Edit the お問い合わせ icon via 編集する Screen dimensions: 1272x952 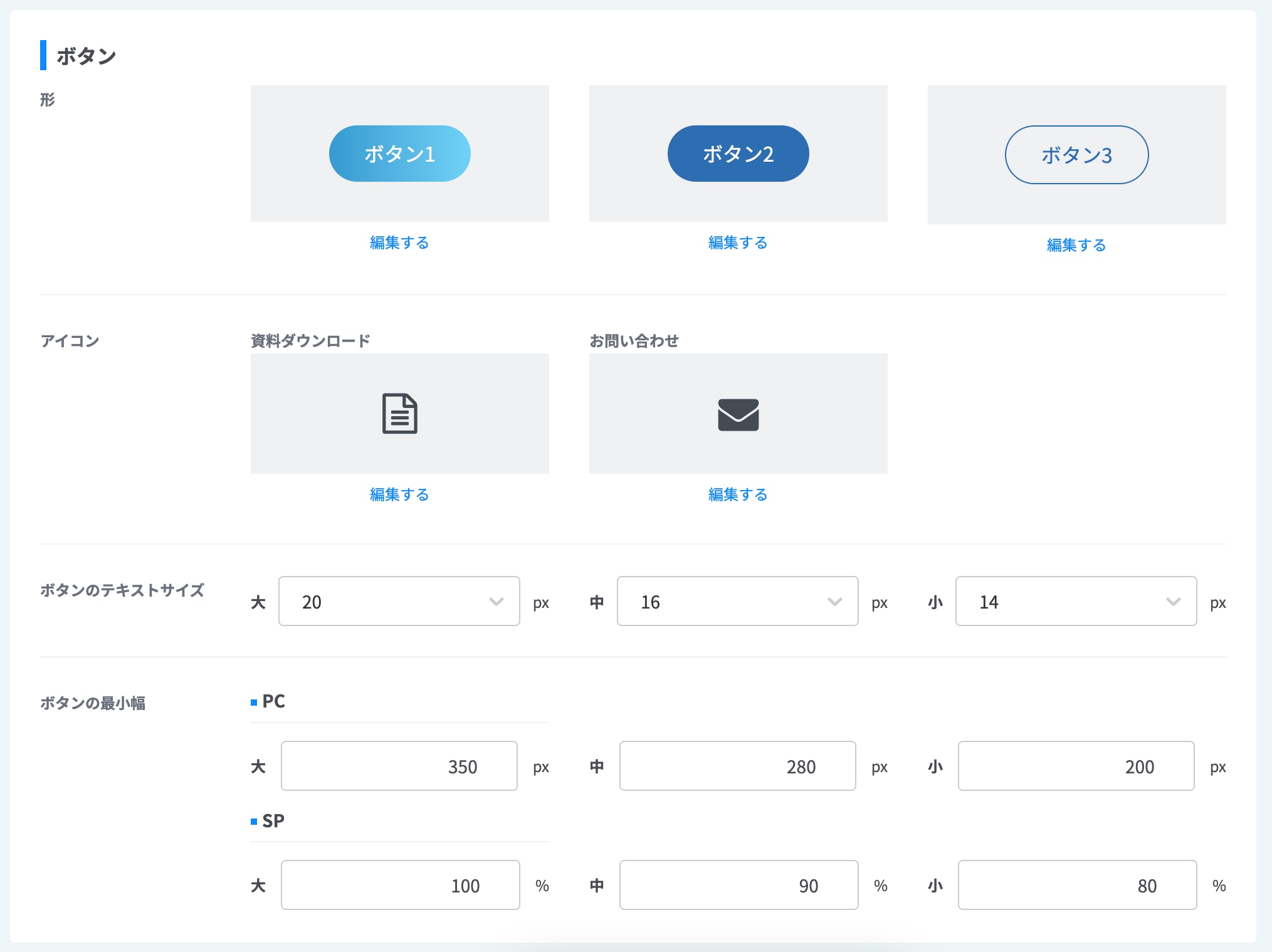[x=738, y=494]
